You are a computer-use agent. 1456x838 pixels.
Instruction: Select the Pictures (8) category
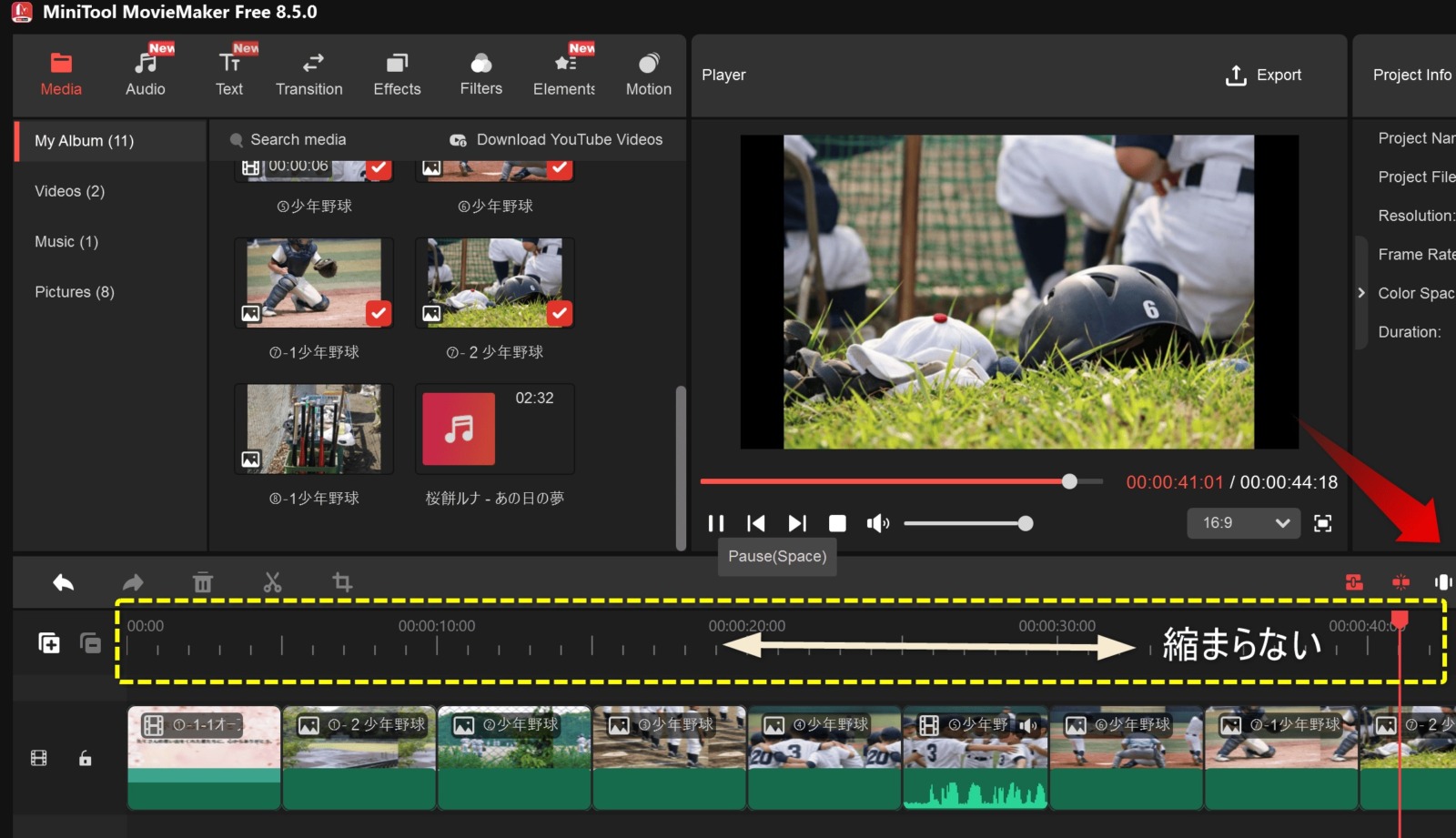(x=75, y=292)
